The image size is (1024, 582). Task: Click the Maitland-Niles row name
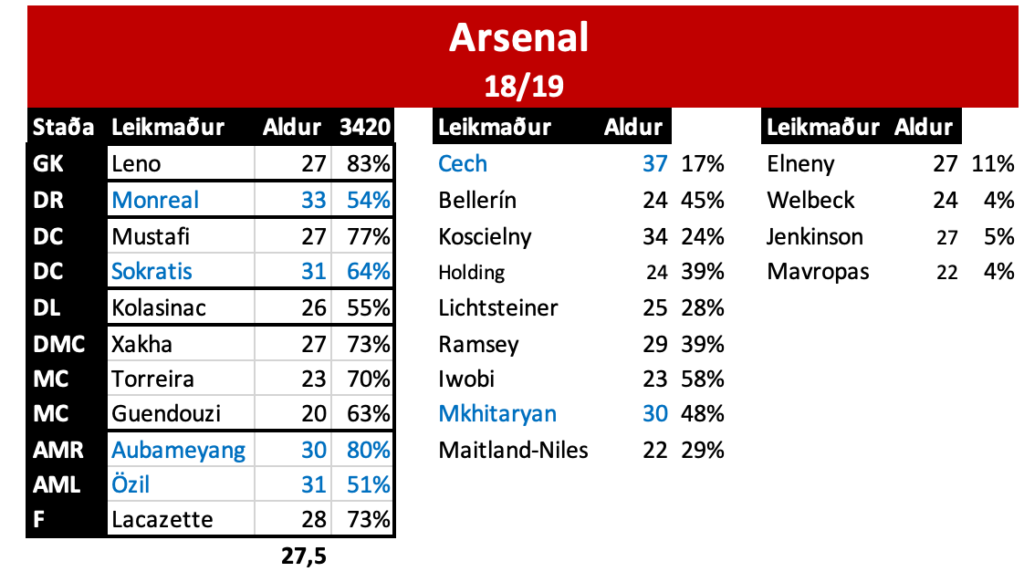tap(513, 450)
